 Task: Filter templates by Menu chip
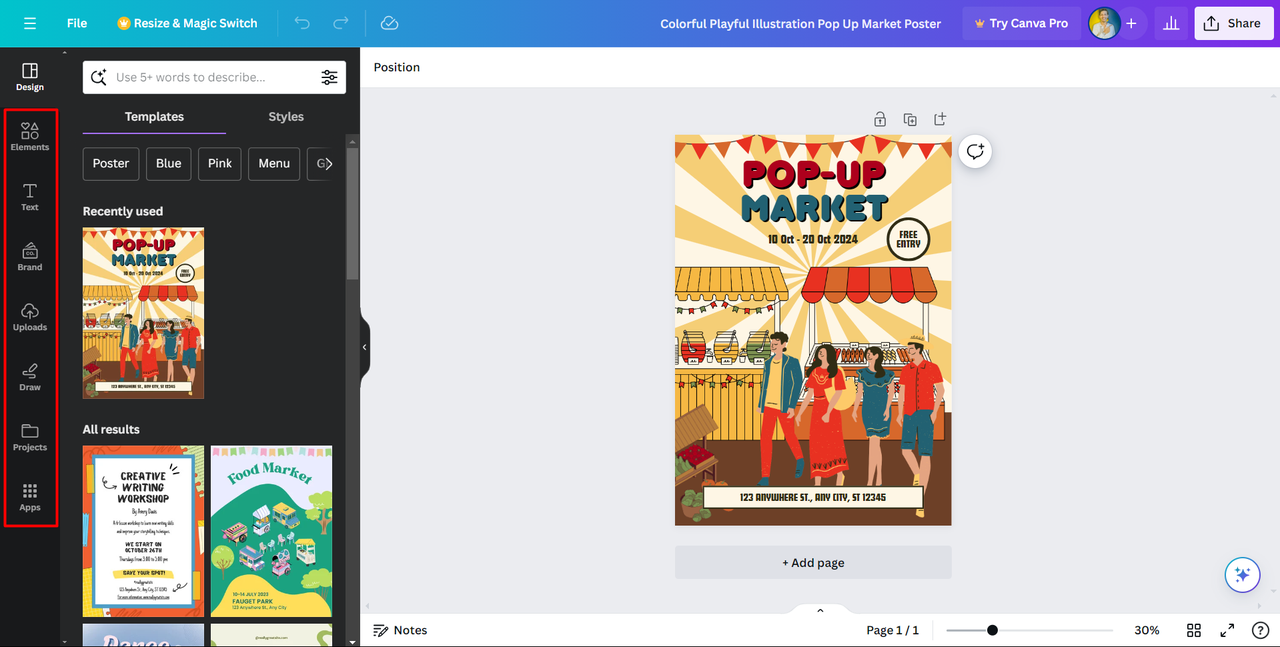(274, 164)
